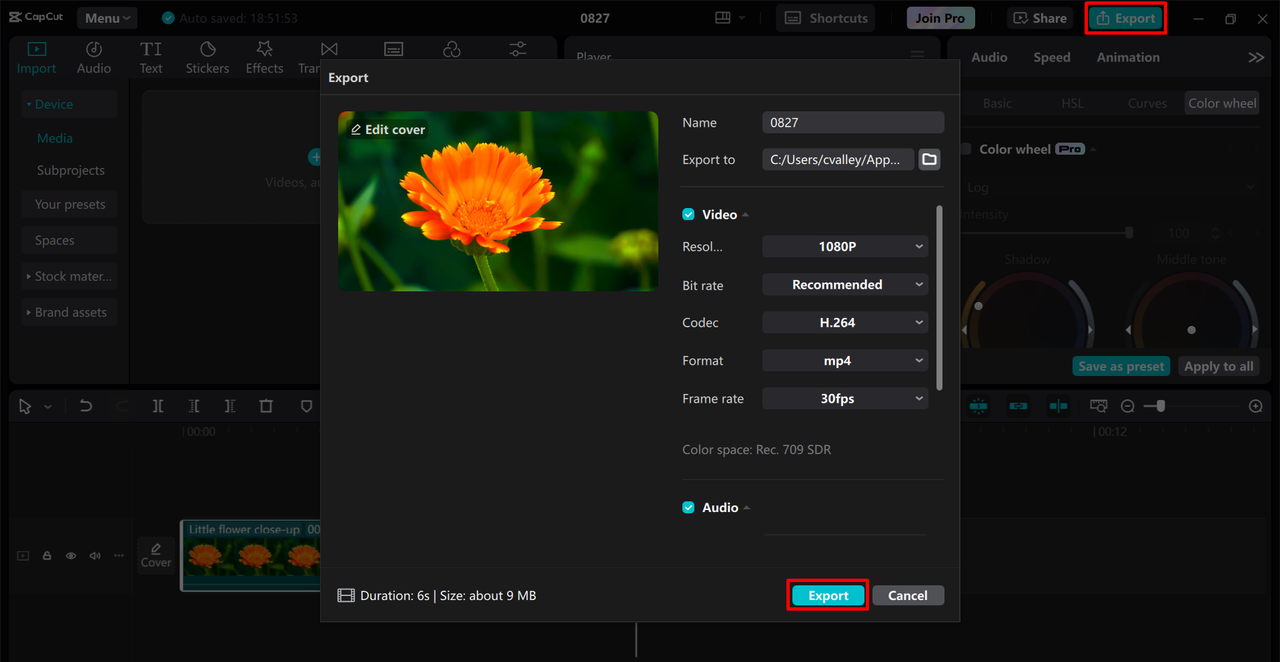1280x662 pixels.
Task: Use the Delete right trim tool
Action: click(230, 406)
